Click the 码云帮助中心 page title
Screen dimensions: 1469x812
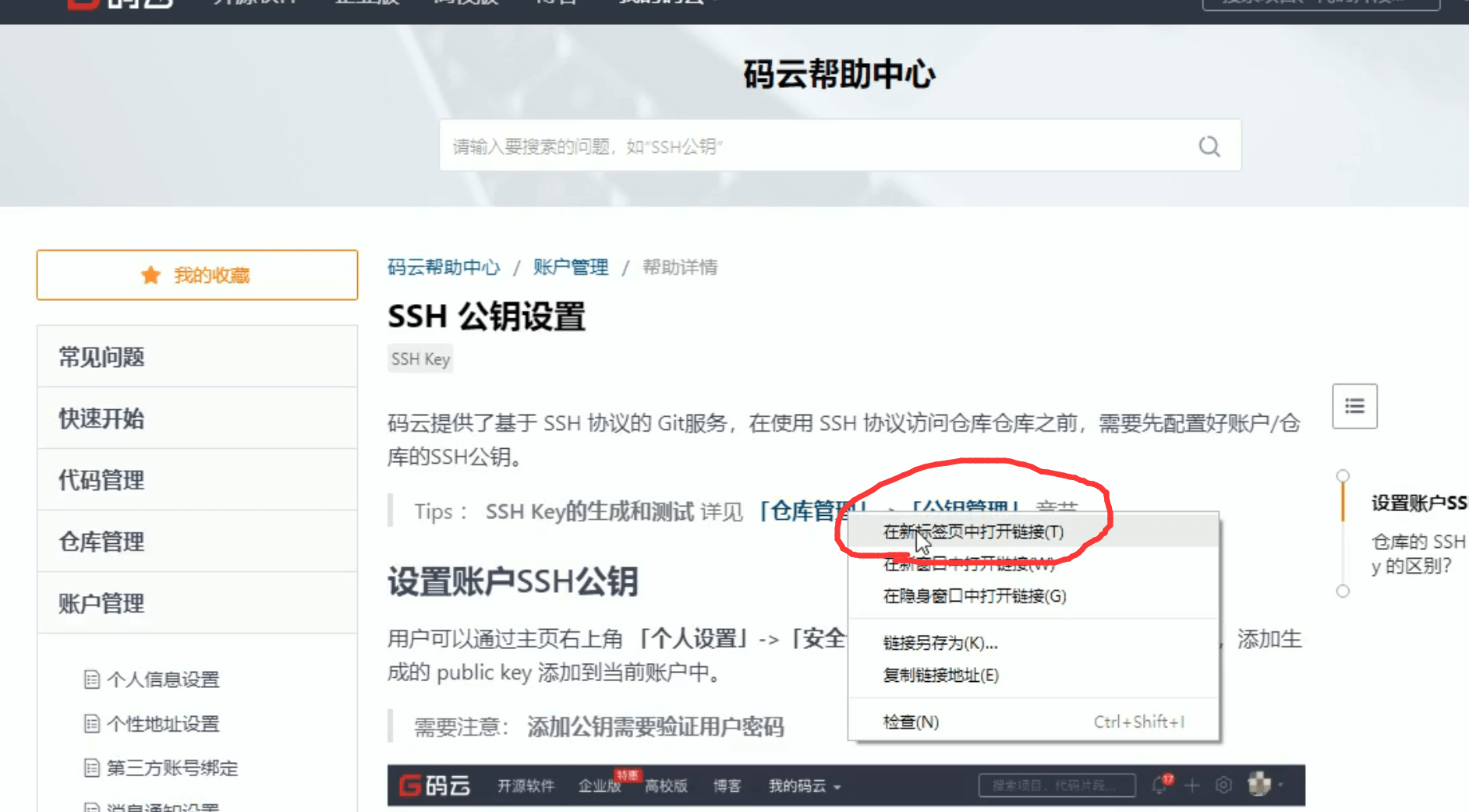(x=839, y=74)
